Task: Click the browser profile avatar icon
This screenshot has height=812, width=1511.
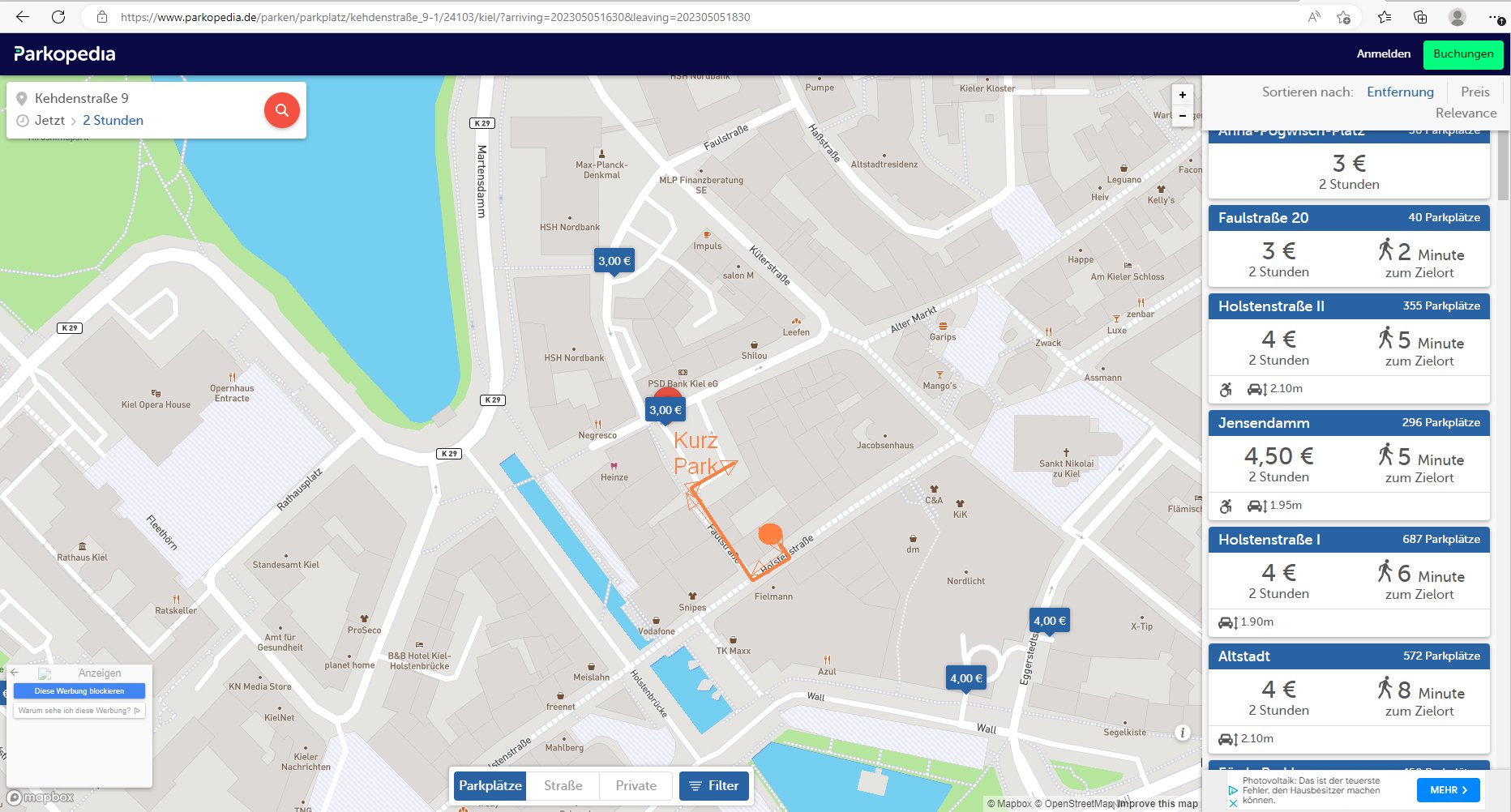Action: (1457, 17)
